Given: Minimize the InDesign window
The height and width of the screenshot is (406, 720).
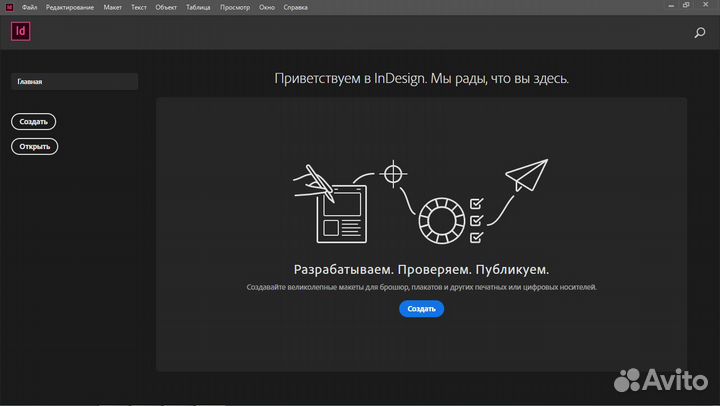Looking at the screenshot, I should point(671,6).
